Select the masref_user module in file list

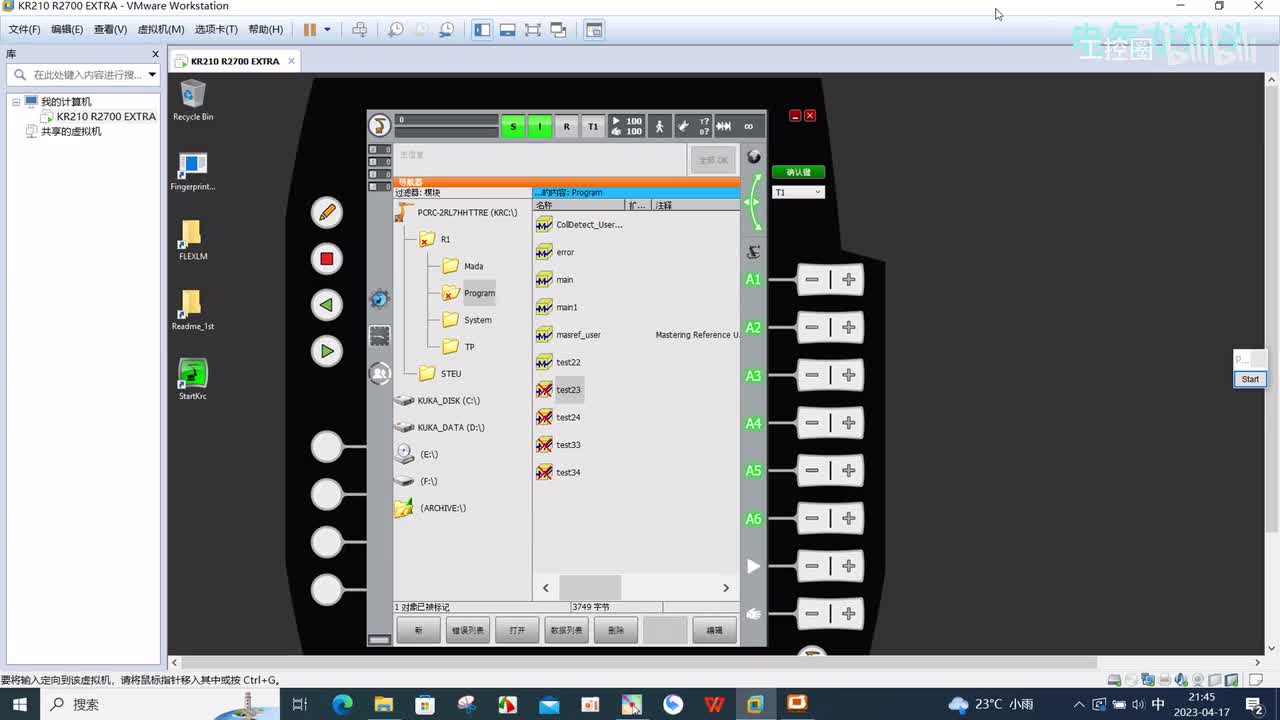(x=568, y=335)
